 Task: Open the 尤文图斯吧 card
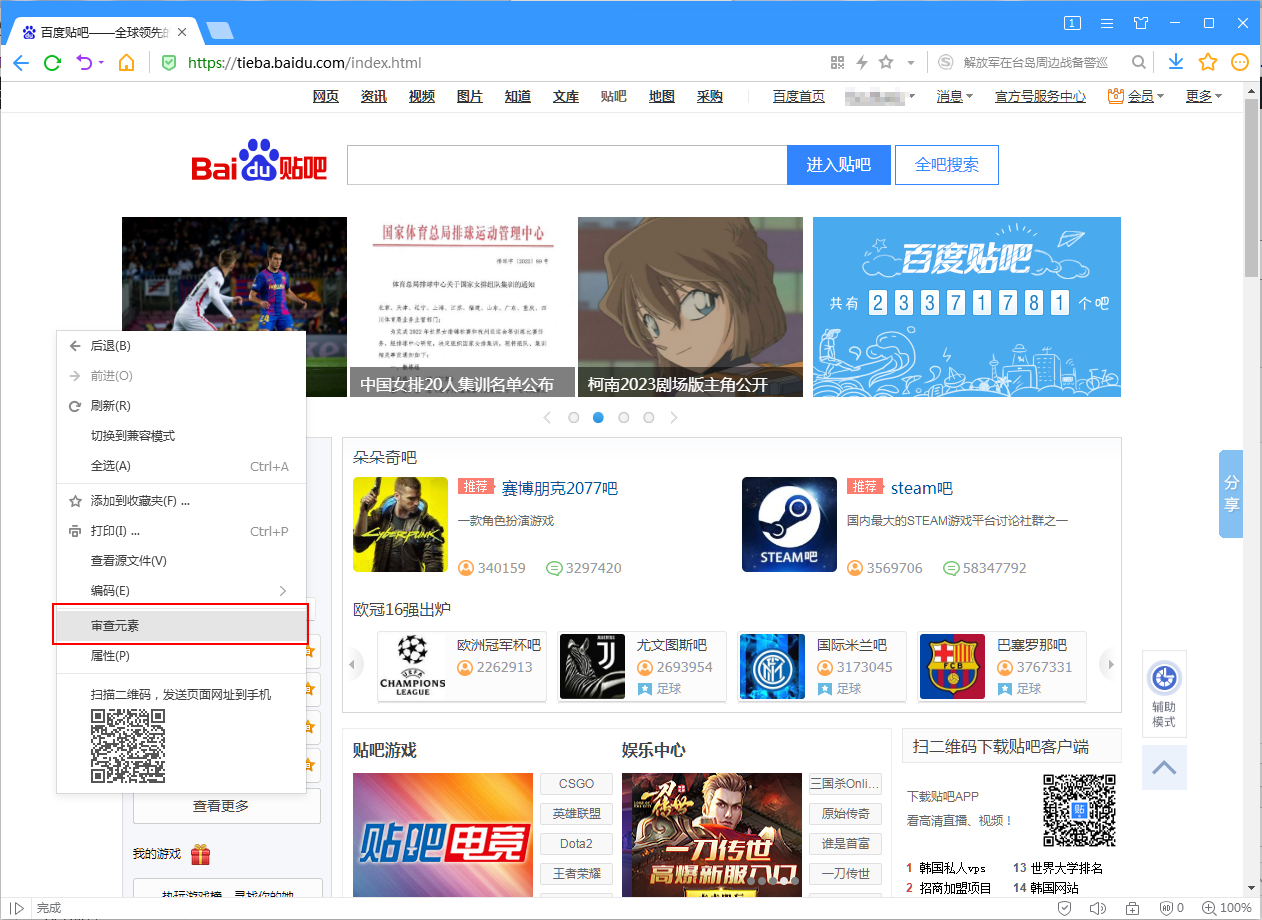642,666
